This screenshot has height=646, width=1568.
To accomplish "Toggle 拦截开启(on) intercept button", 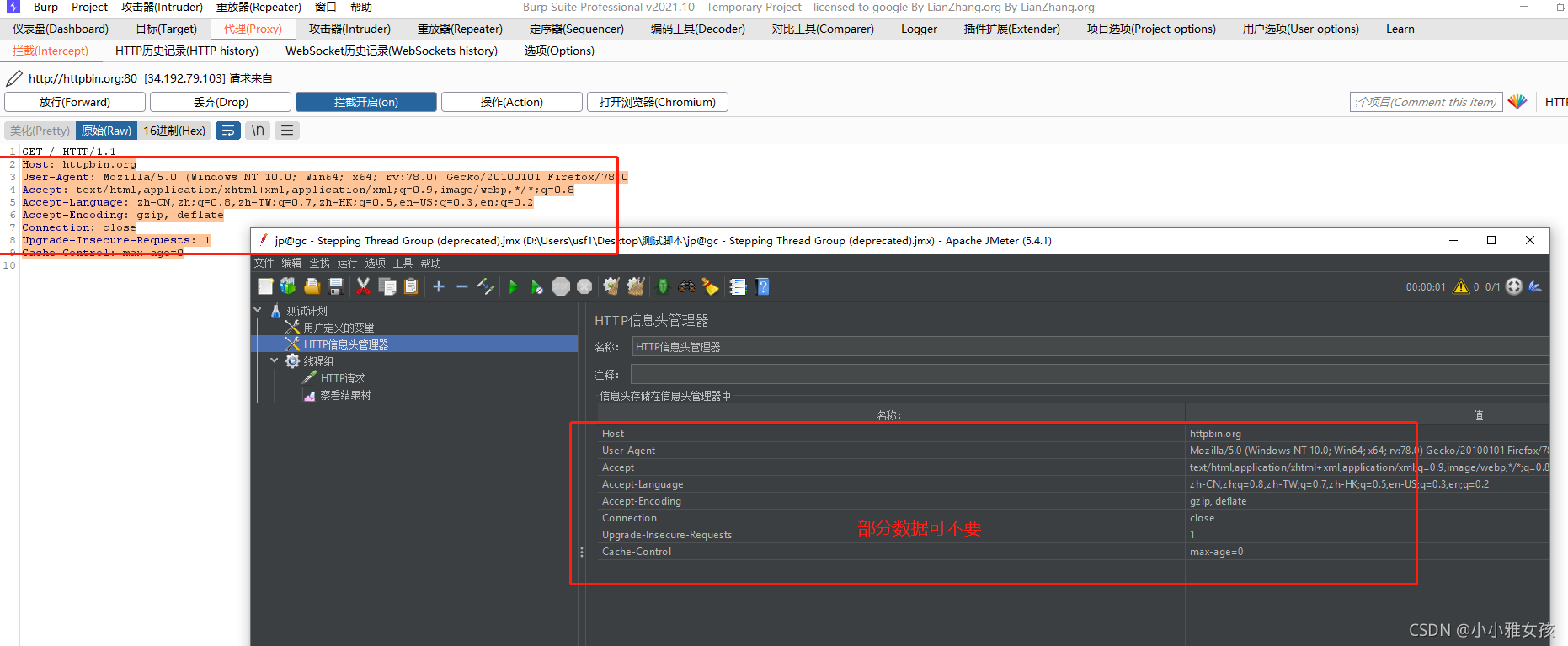I will (366, 102).
